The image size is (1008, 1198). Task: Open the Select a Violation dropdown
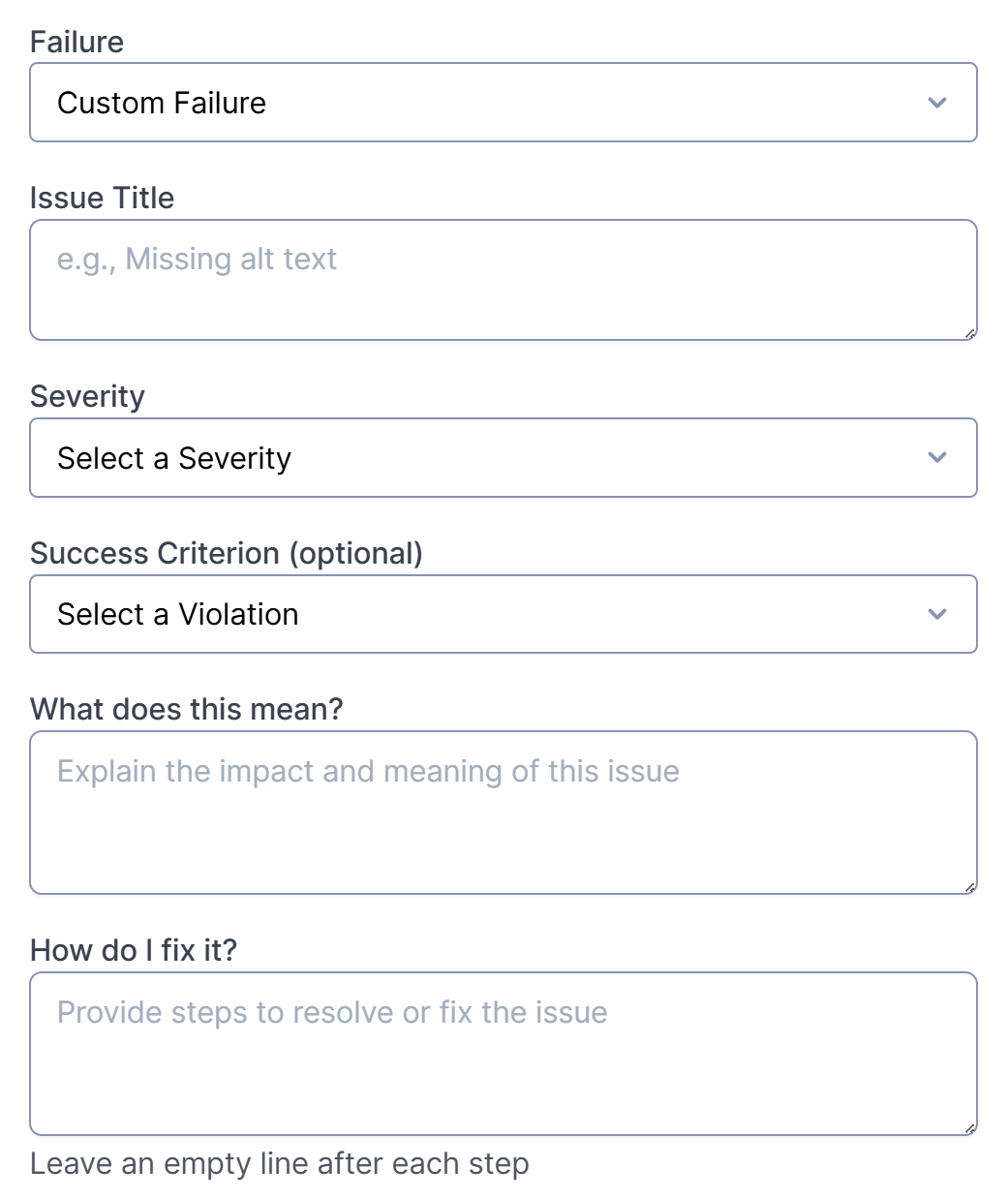click(504, 613)
